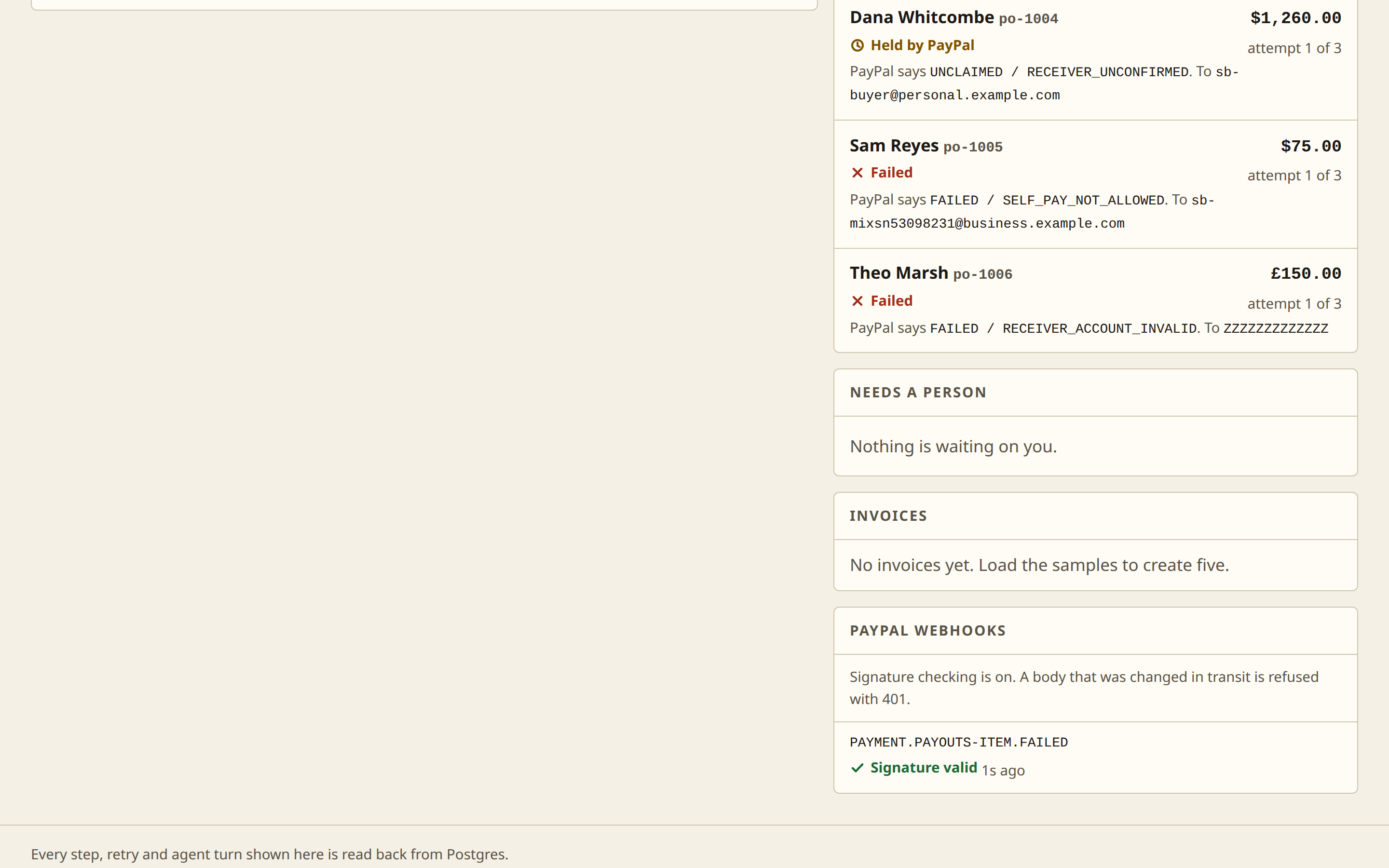Image resolution: width=1389 pixels, height=868 pixels.
Task: Click the $1,260.00 amount
Action: pyautogui.click(x=1296, y=18)
